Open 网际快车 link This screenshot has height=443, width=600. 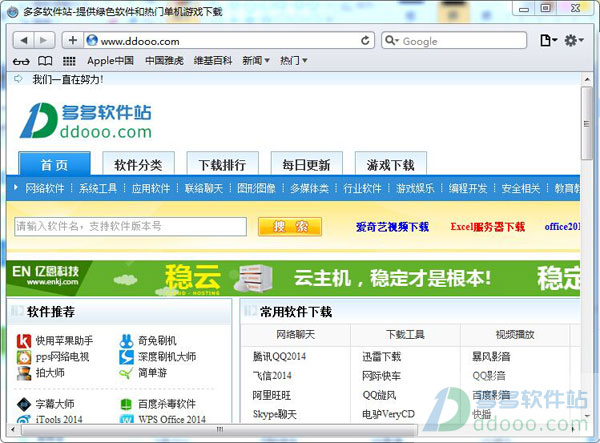tap(382, 376)
